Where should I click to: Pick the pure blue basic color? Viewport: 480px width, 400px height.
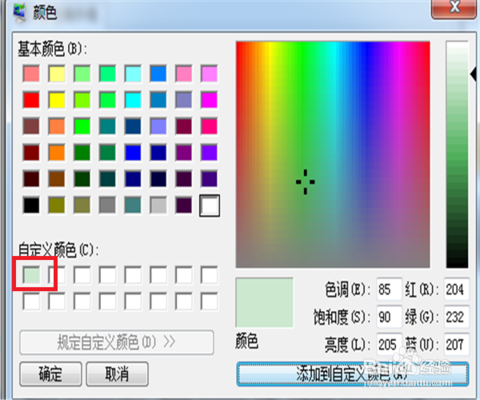pos(133,153)
